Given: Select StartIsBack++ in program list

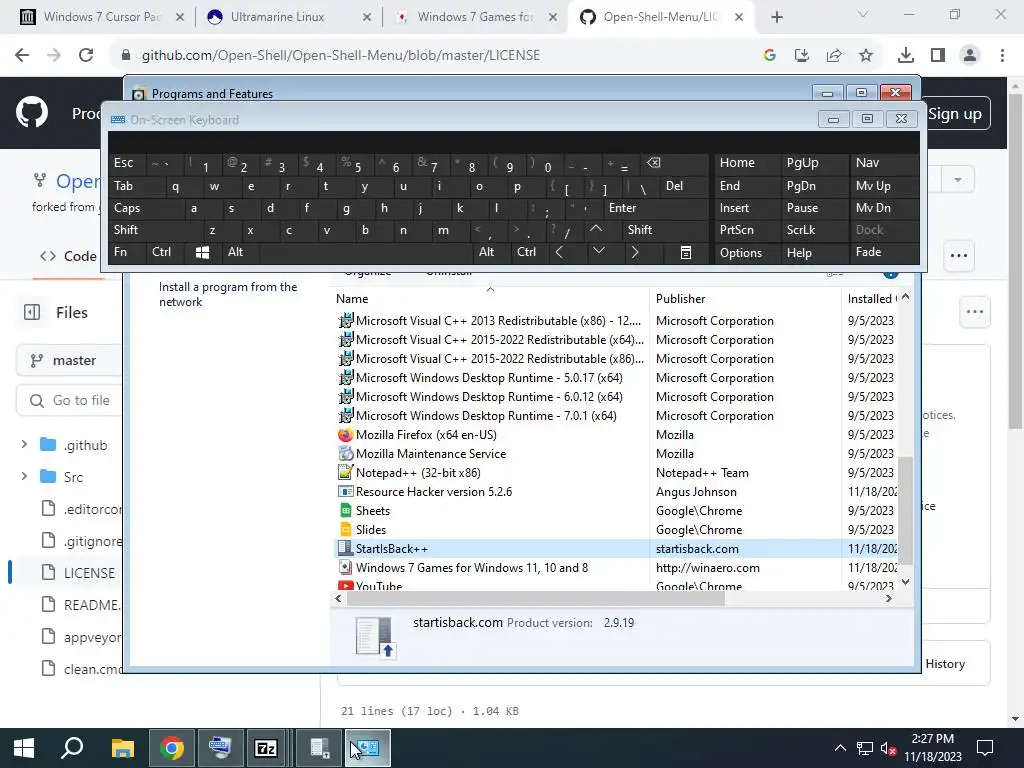Looking at the screenshot, I should [616, 549].
